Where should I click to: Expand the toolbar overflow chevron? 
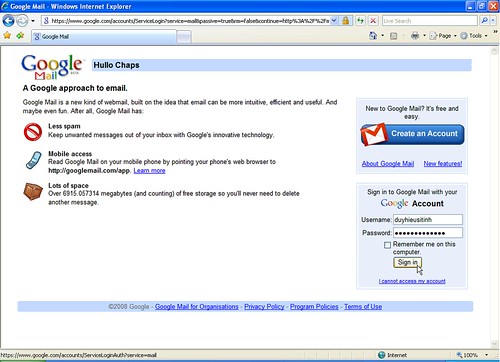pos(495,31)
